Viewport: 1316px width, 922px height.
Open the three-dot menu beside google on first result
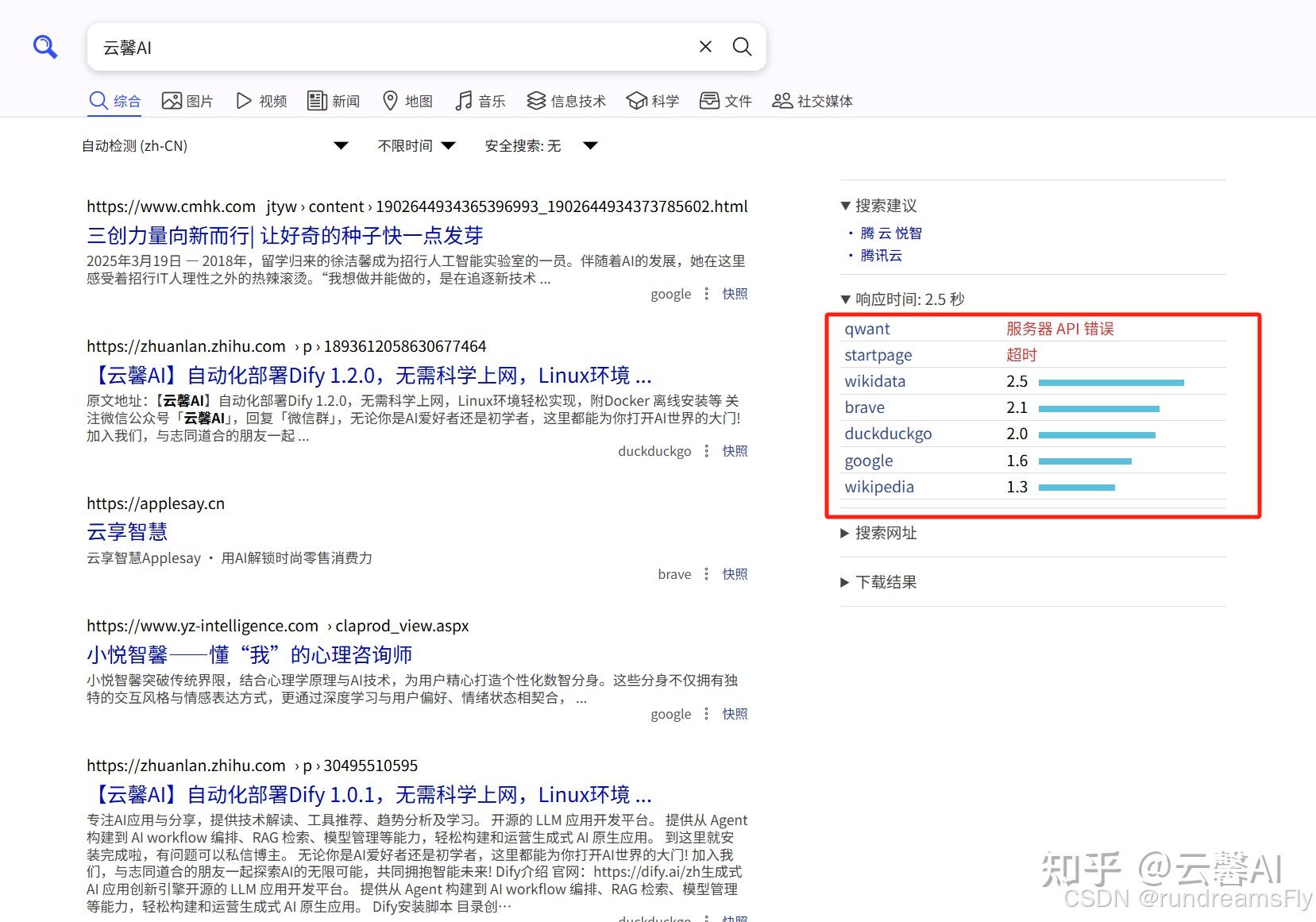pyautogui.click(x=706, y=294)
